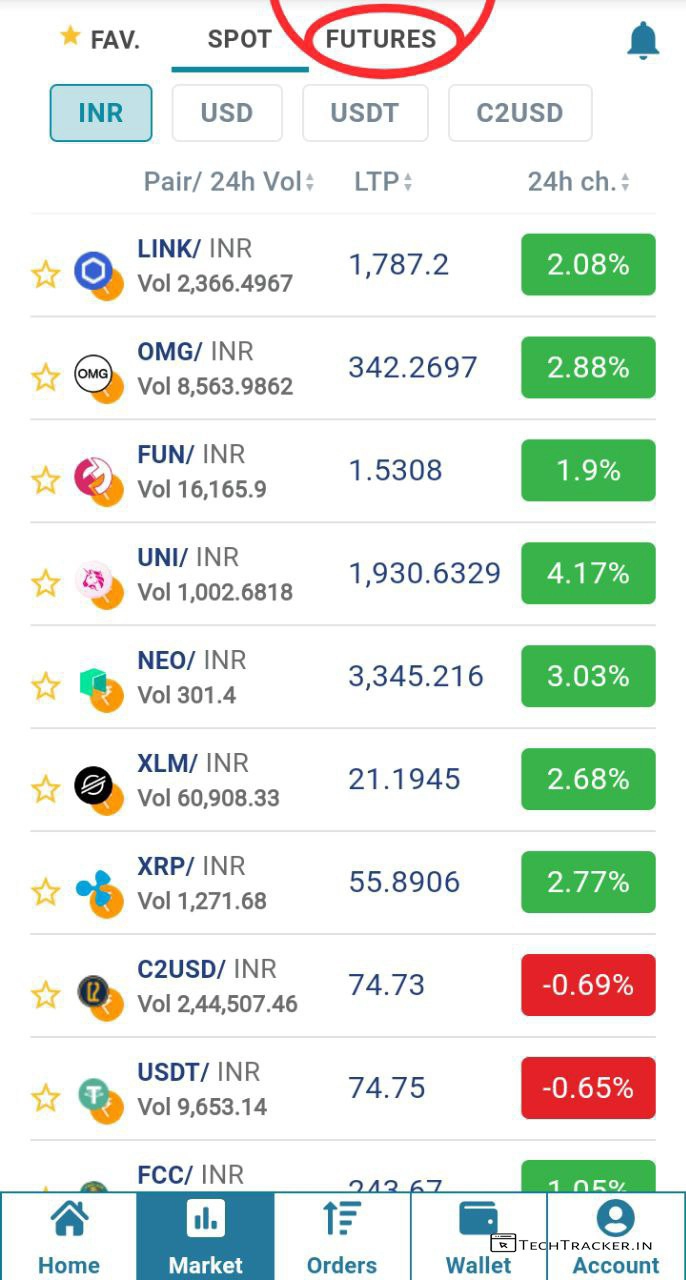Image resolution: width=686 pixels, height=1280 pixels.
Task: Tap the XLM Stellar coin logo
Action: 95,786
